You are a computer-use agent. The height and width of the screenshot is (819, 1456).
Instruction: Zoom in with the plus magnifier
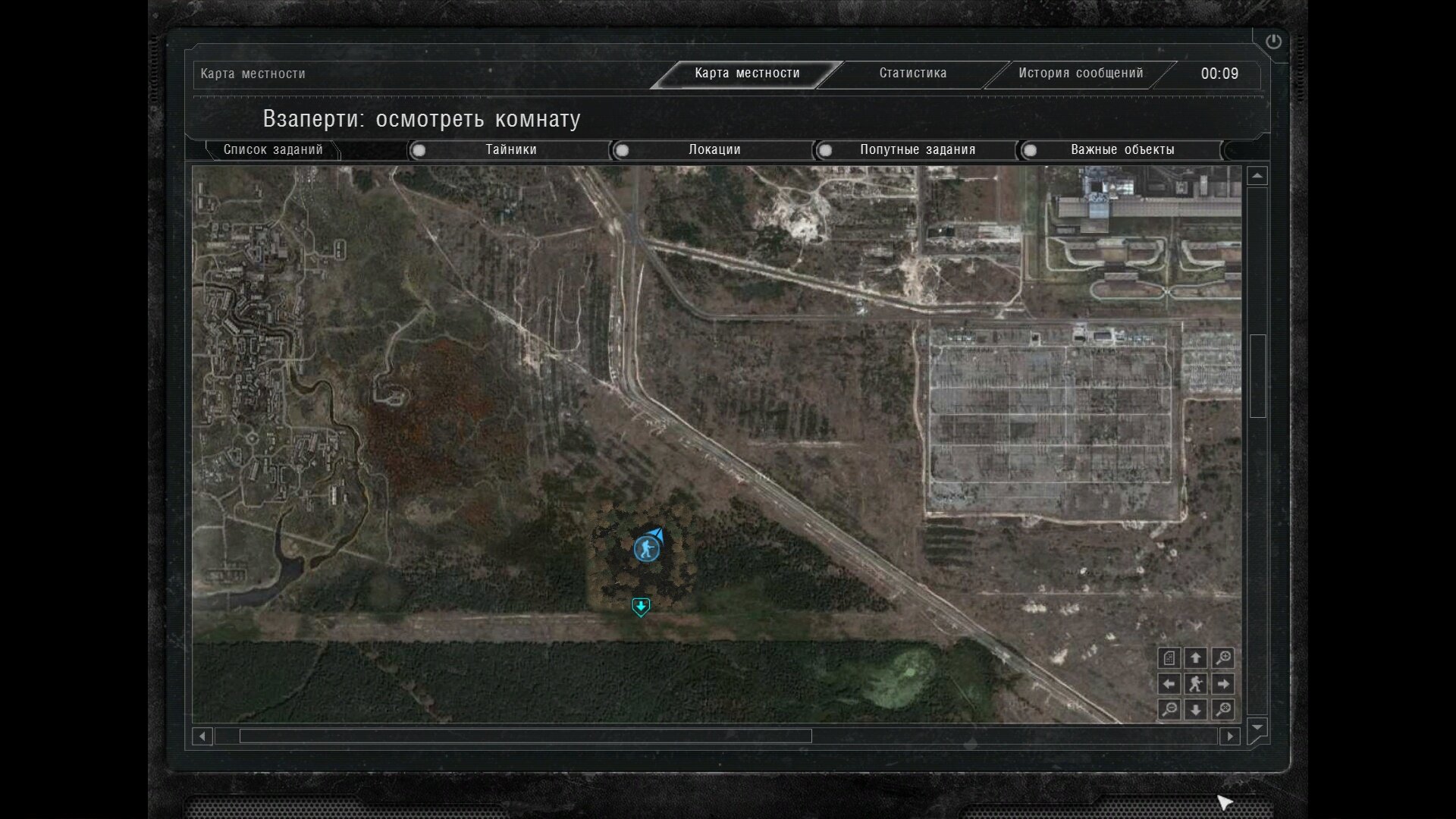(x=1222, y=658)
